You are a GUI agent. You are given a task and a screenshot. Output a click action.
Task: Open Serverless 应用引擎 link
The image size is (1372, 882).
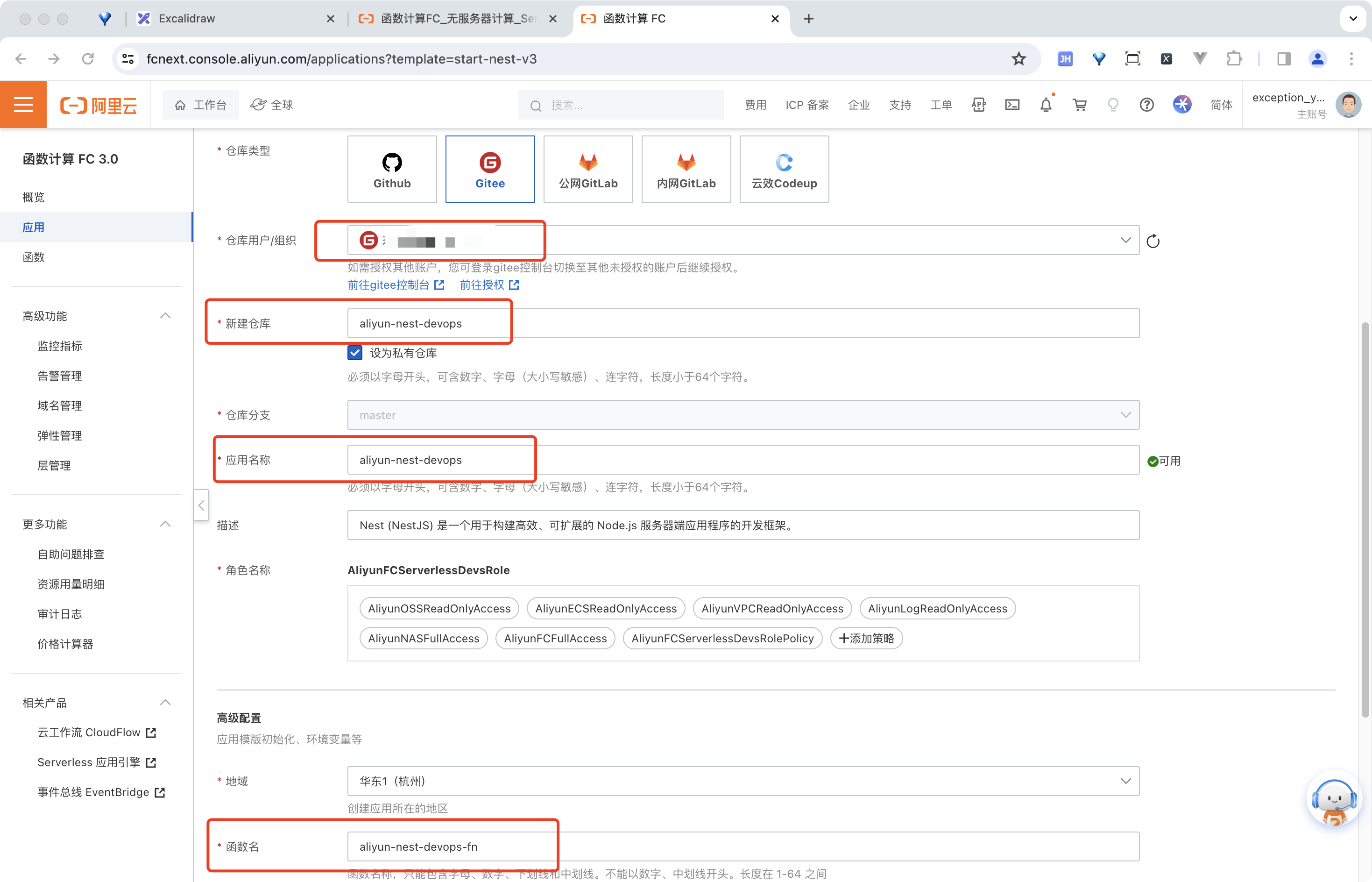click(96, 762)
